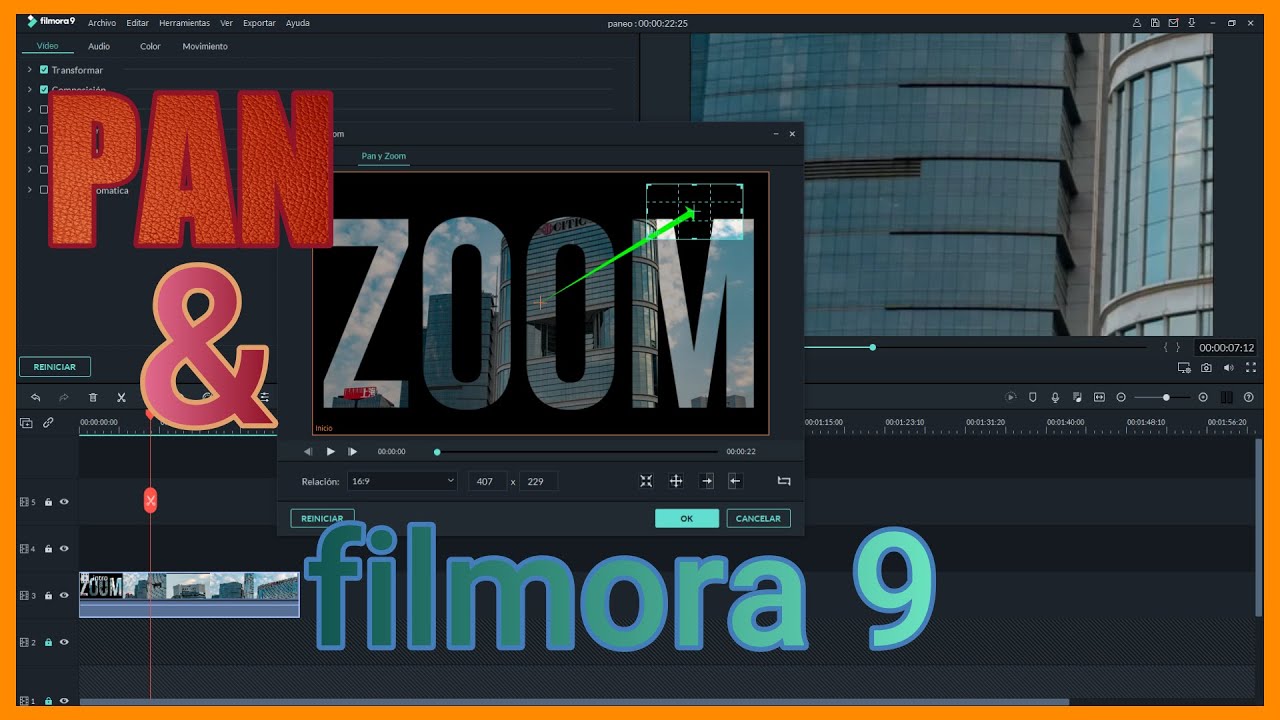
Task: Play the dialog preview
Action: pos(331,452)
